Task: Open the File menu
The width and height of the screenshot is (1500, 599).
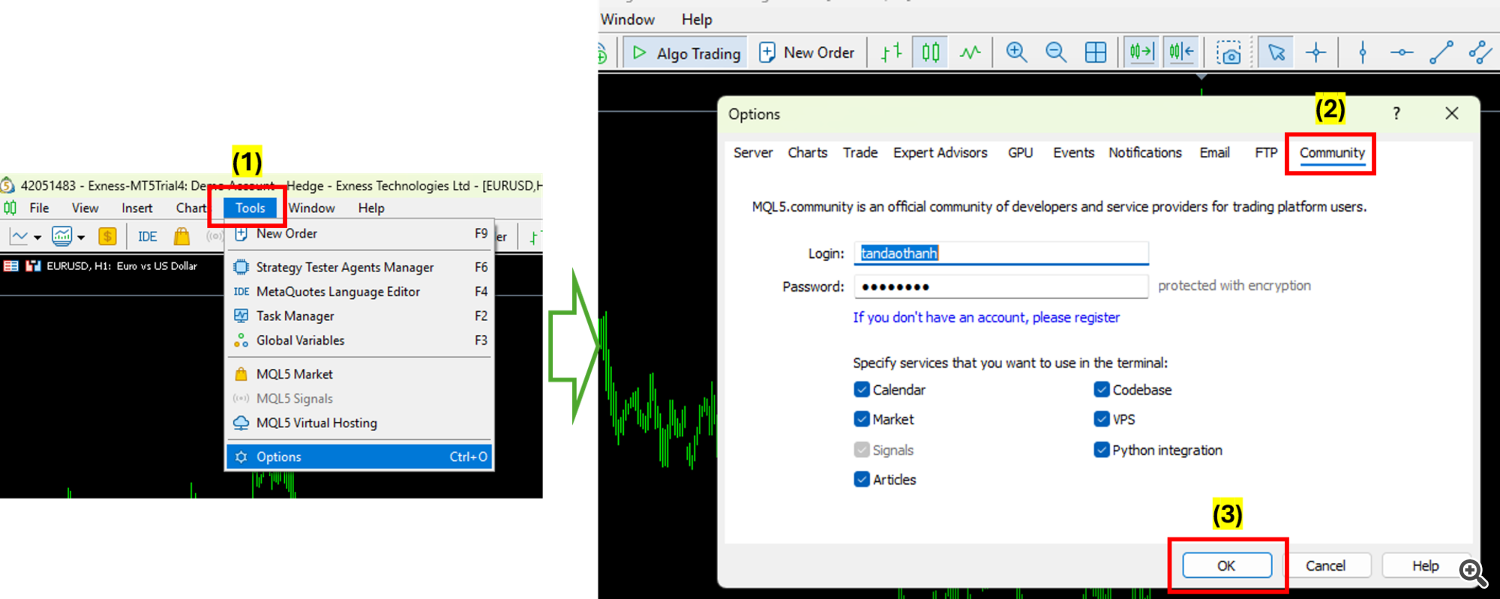Action: pos(39,208)
